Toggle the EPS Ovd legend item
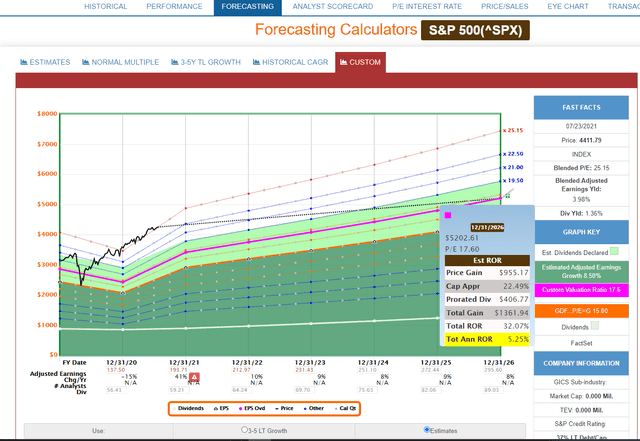 tap(252, 408)
